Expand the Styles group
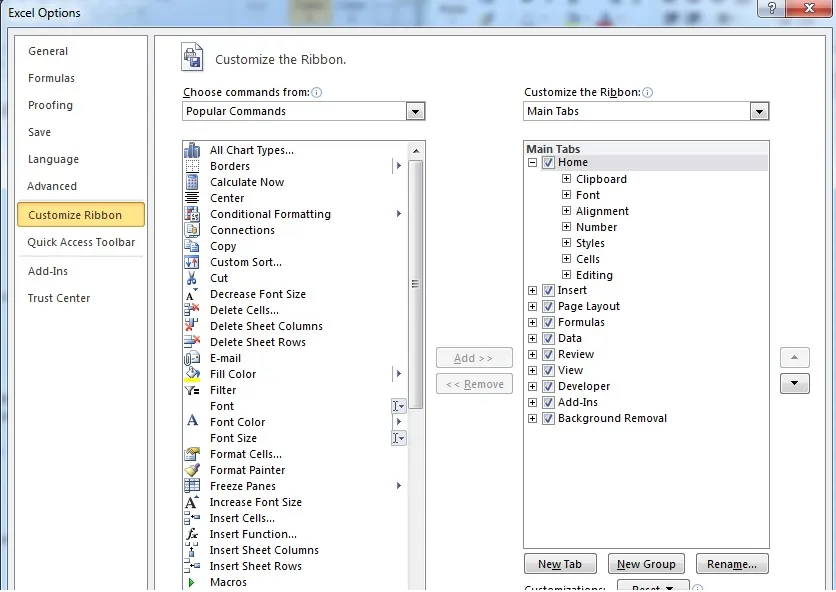Image resolution: width=836 pixels, height=592 pixels. [566, 243]
